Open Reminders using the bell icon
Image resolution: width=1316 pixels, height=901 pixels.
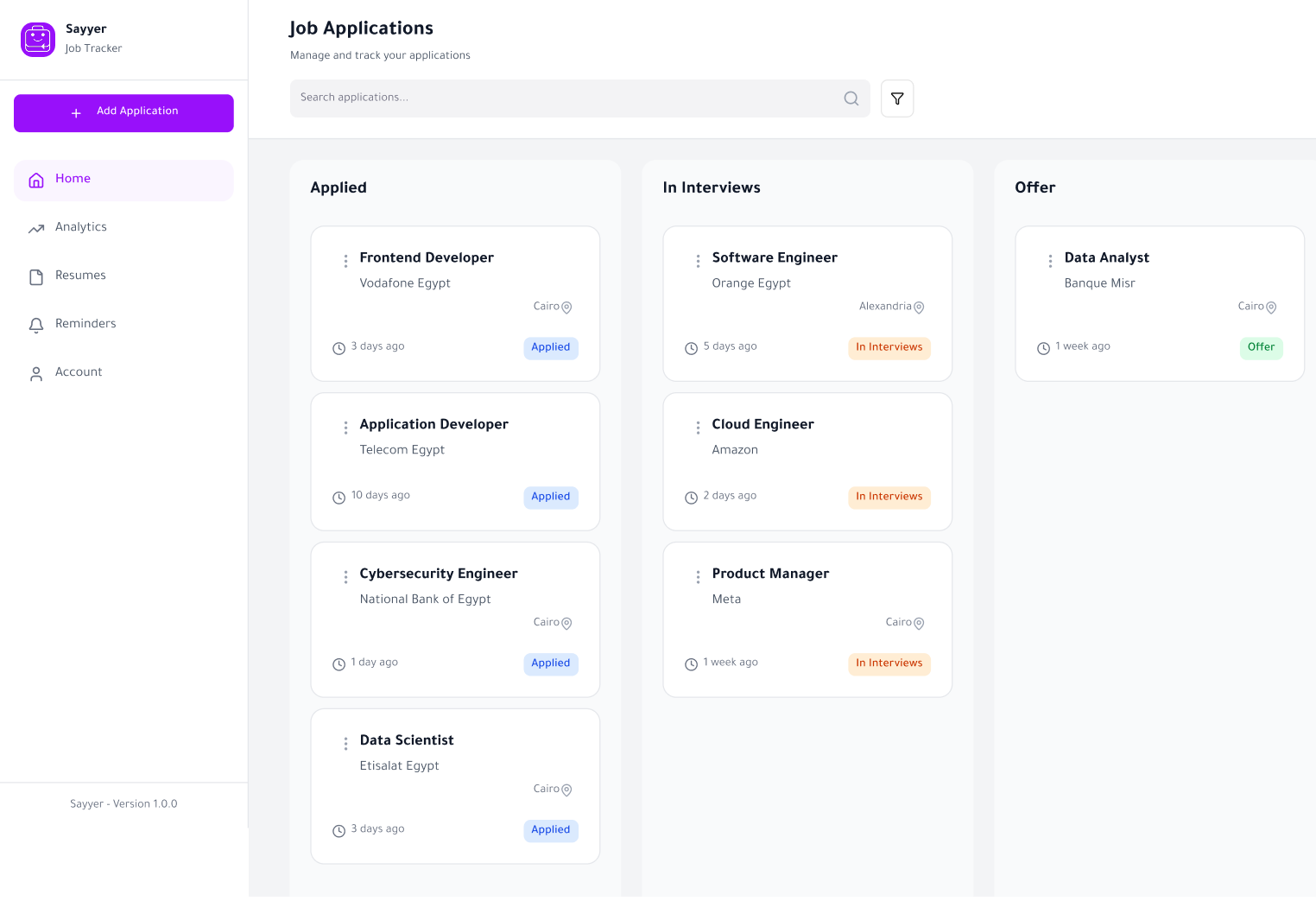click(36, 326)
